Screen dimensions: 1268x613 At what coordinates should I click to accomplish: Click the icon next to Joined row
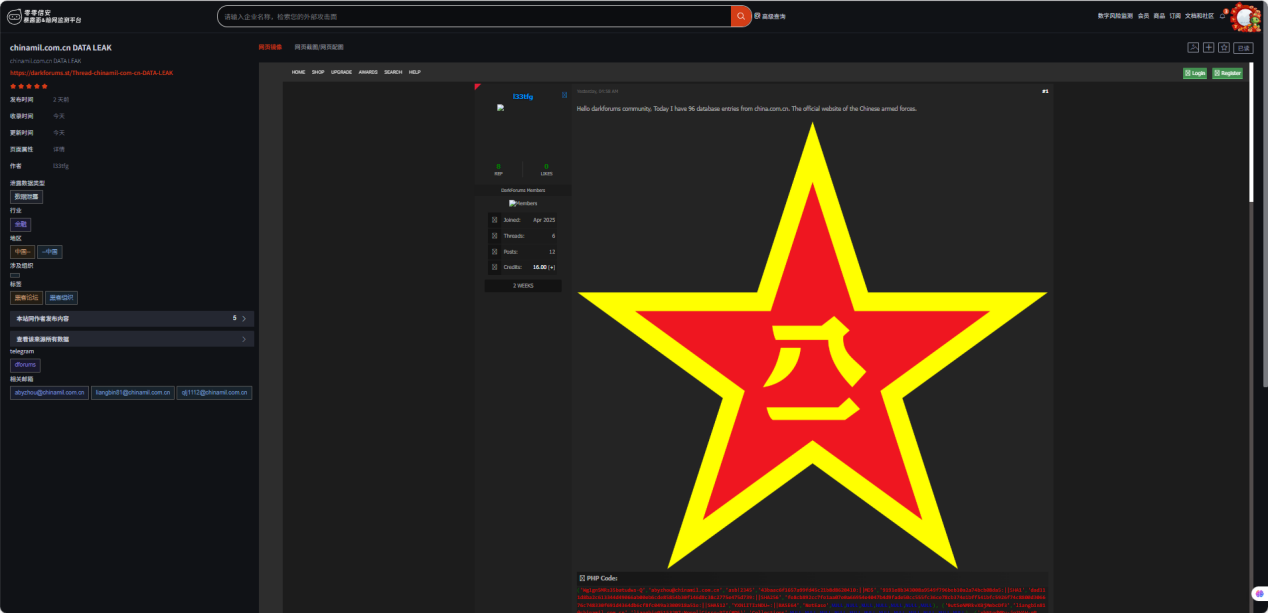coord(494,219)
